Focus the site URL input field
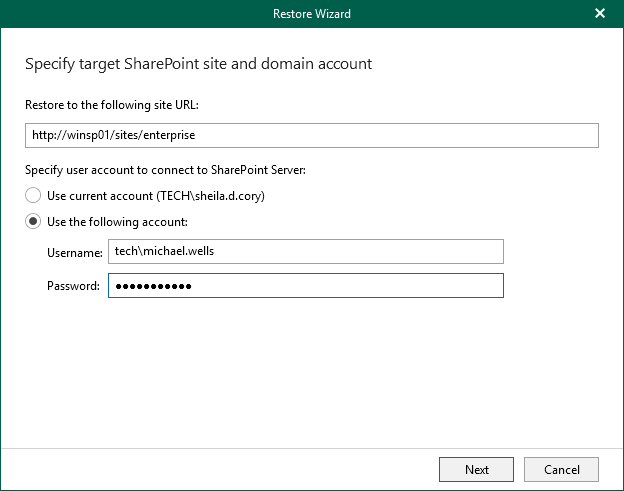The image size is (624, 491). tap(311, 135)
